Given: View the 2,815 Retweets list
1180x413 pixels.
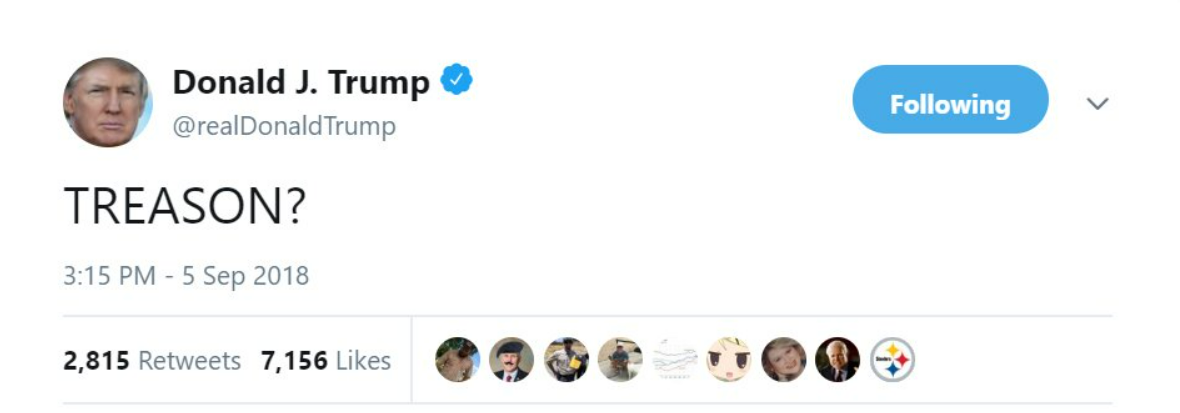Looking at the screenshot, I should (152, 360).
